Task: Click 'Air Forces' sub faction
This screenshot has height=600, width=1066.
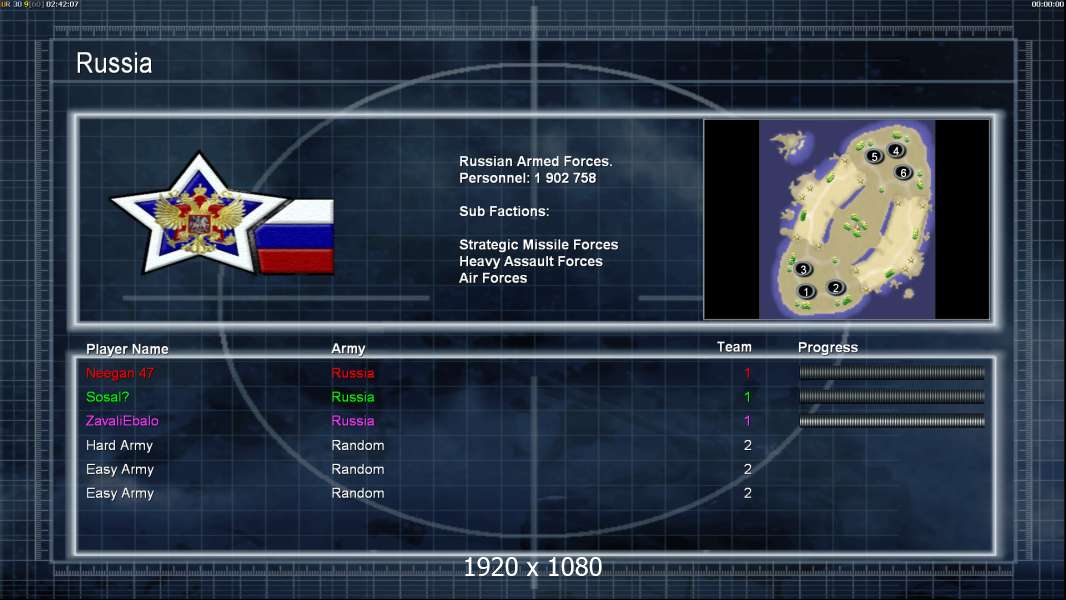Action: click(x=493, y=278)
